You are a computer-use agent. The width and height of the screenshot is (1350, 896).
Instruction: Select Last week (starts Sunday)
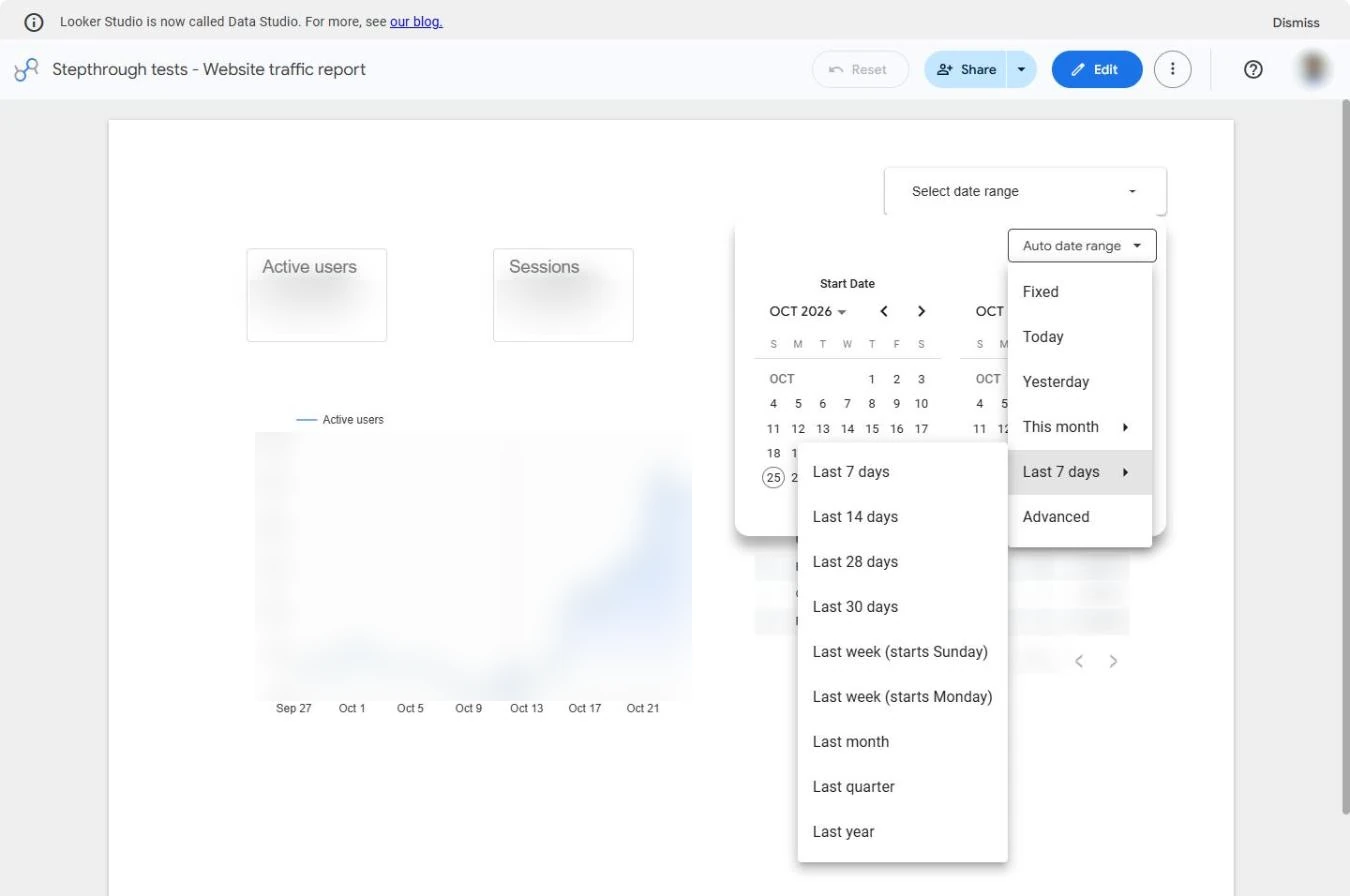point(902,652)
